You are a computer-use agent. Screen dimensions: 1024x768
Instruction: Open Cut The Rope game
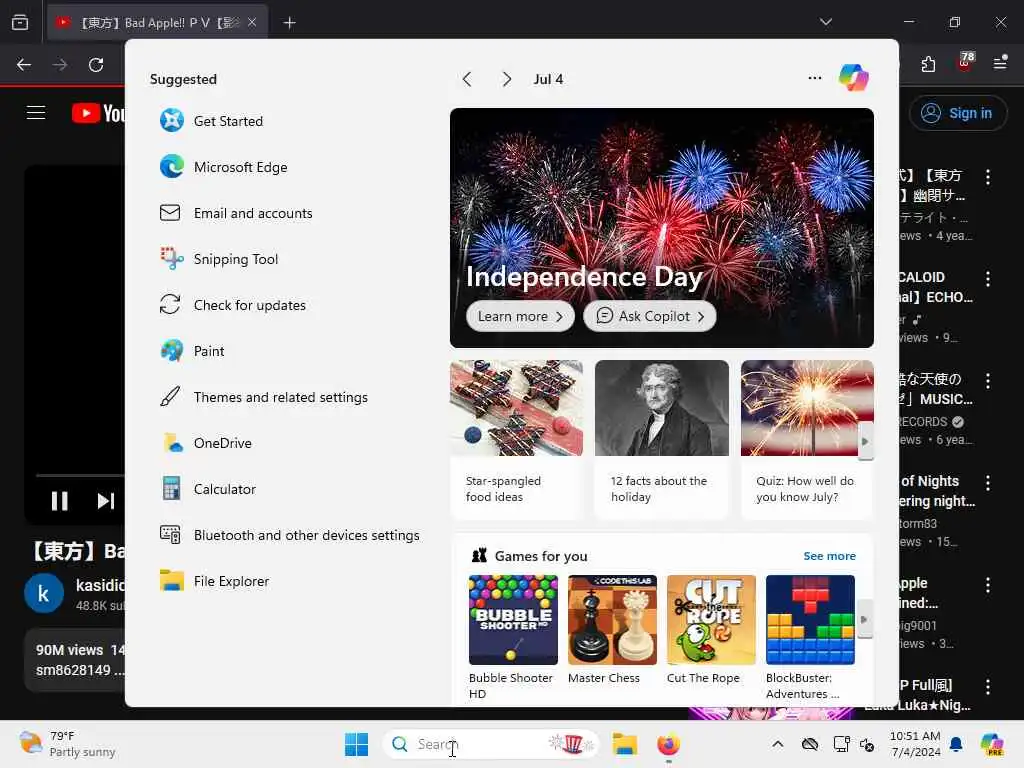[711, 631]
